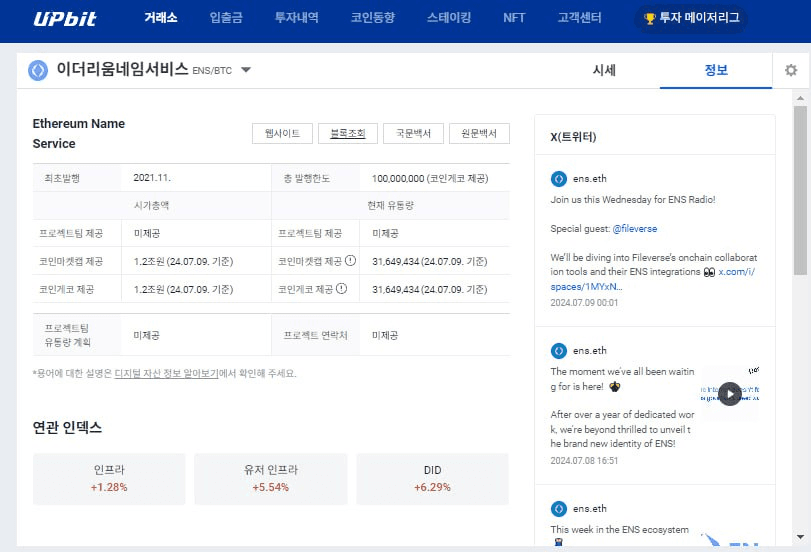Viewport: 811px width, 552px height.
Task: Click the CoinGecko circulating supply info icon
Action: click(342, 289)
